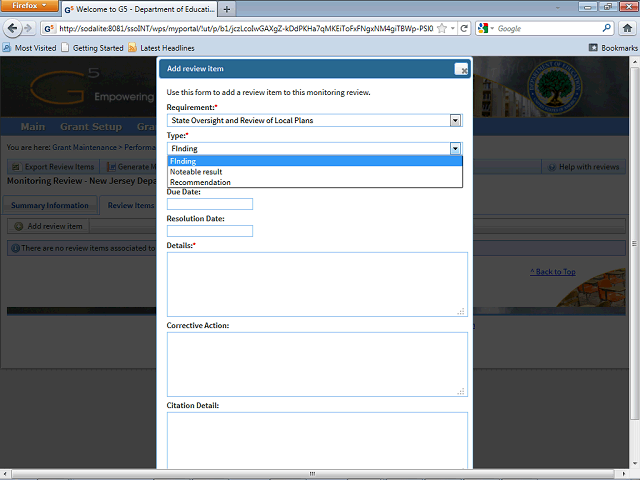The height and width of the screenshot is (480, 640).
Task: Click Add review item button
Action: pos(49,226)
